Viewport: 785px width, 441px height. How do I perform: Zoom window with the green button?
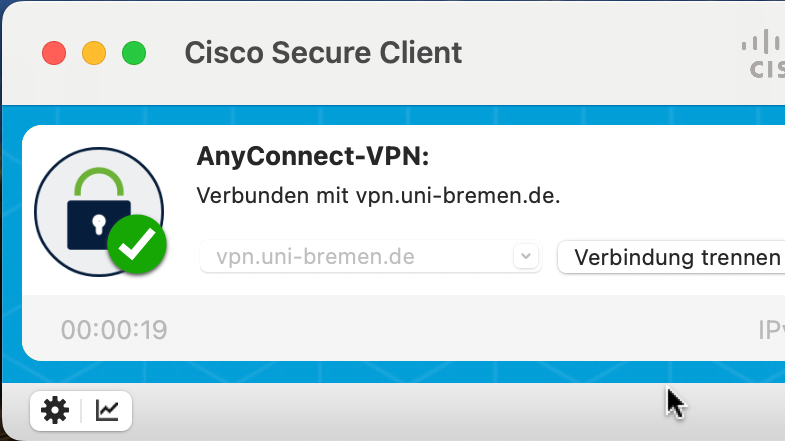[x=133, y=53]
